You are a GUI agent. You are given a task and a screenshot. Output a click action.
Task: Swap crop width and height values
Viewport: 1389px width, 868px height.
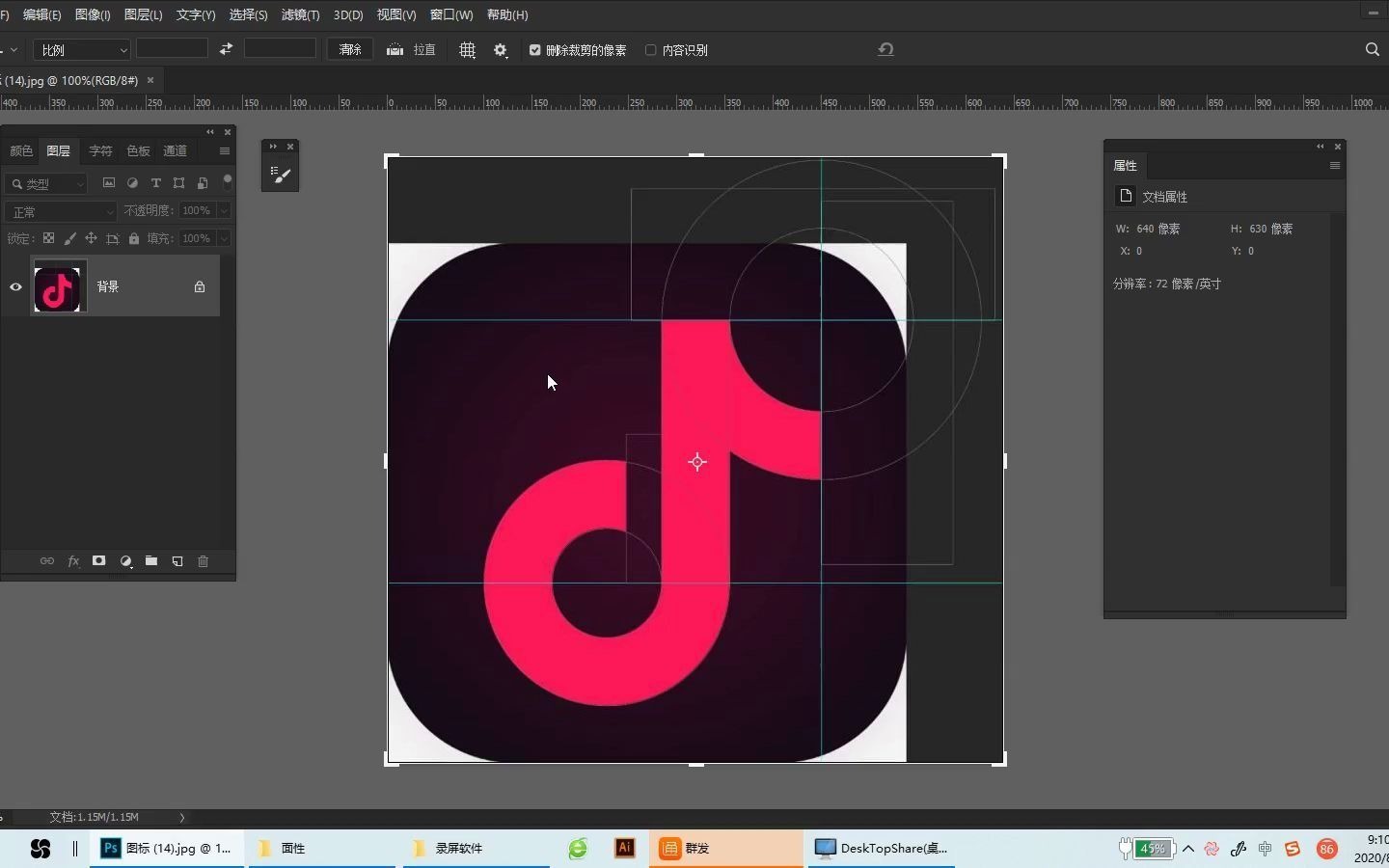[226, 49]
